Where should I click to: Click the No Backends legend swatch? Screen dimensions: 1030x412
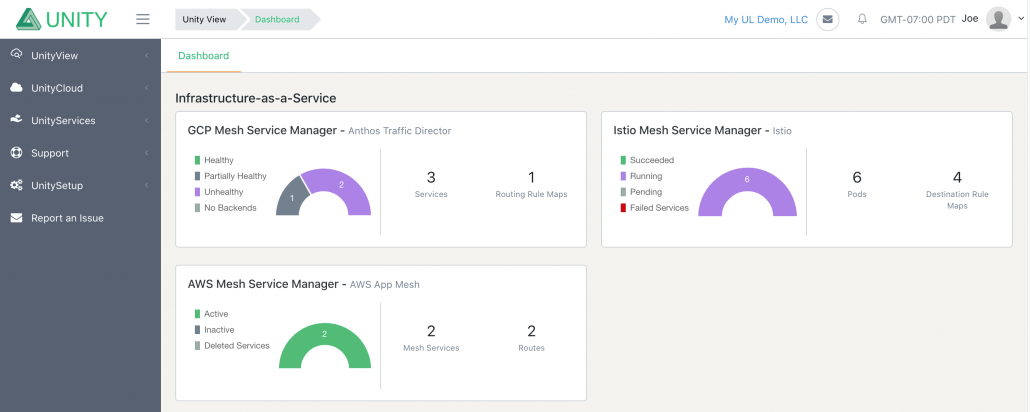(x=197, y=208)
